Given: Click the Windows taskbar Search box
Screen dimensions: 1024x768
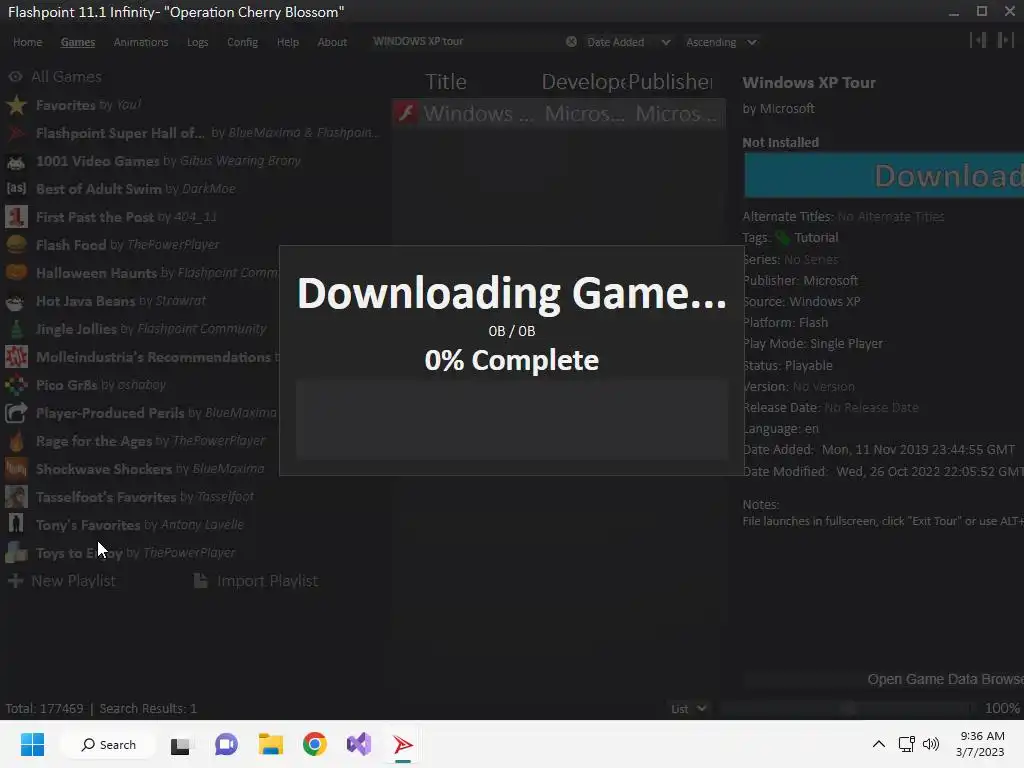Looking at the screenshot, I should (x=108, y=744).
